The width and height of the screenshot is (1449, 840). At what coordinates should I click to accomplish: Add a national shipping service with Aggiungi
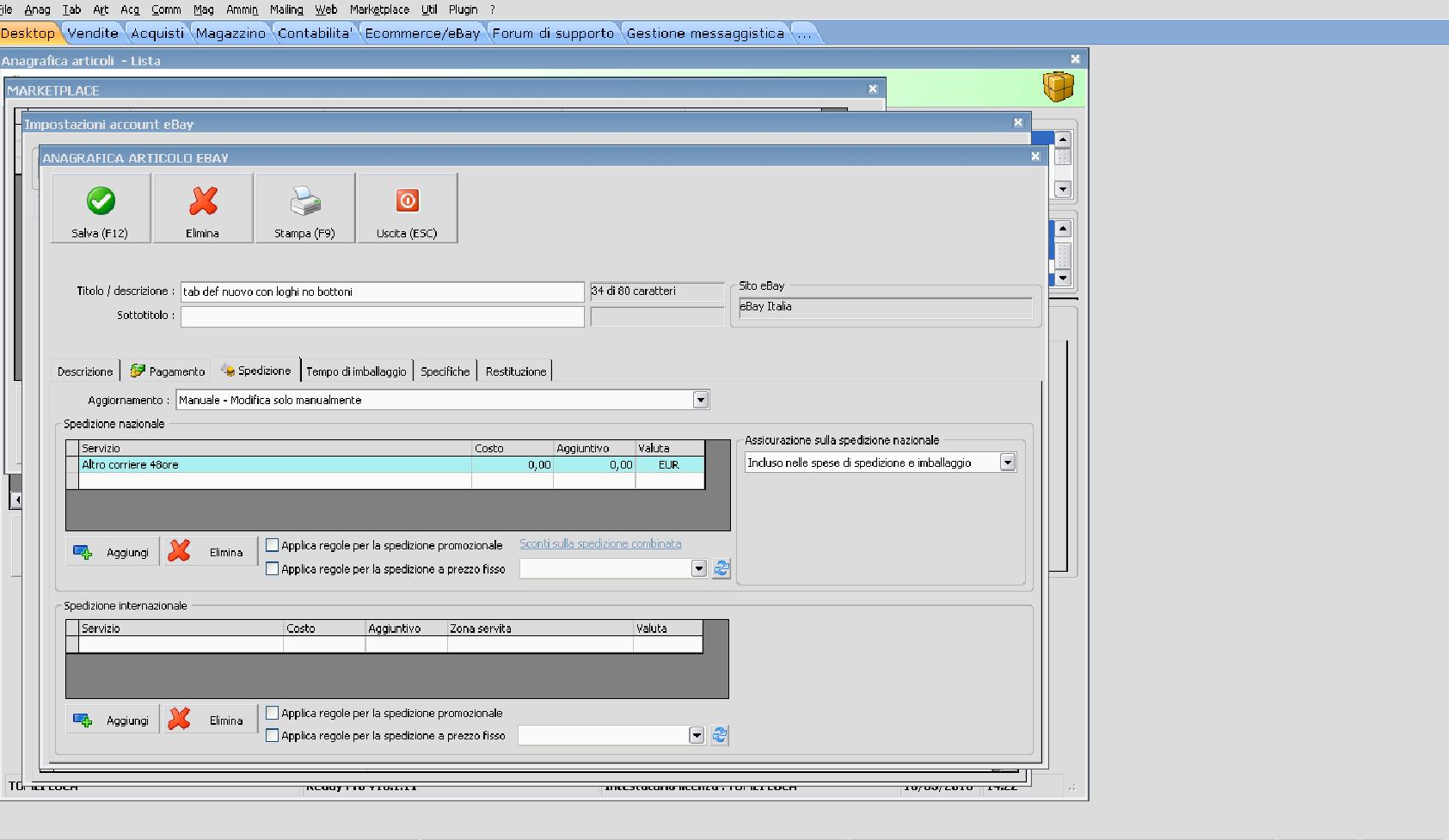(113, 552)
